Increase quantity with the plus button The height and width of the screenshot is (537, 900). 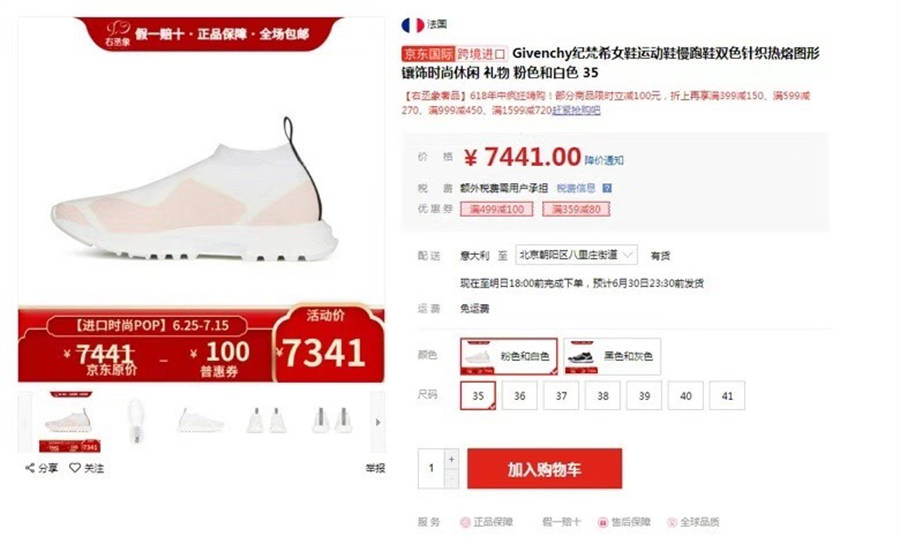[452, 459]
